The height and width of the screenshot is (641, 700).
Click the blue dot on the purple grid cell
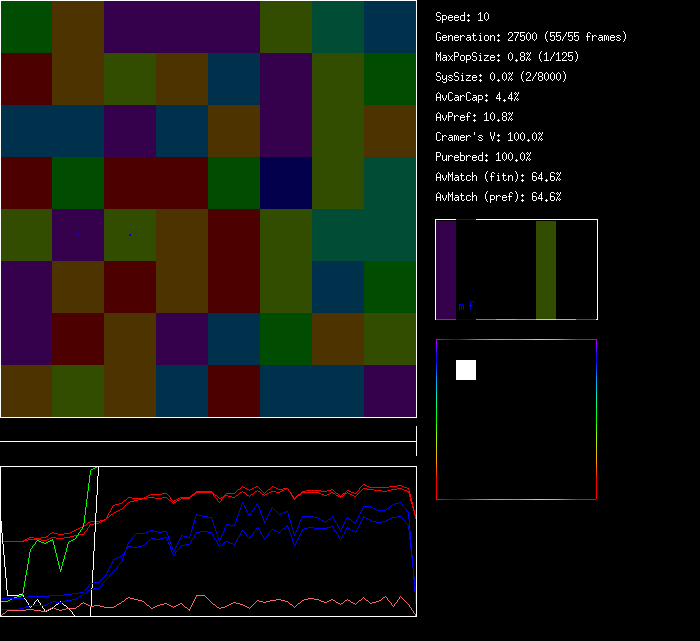pos(78,234)
